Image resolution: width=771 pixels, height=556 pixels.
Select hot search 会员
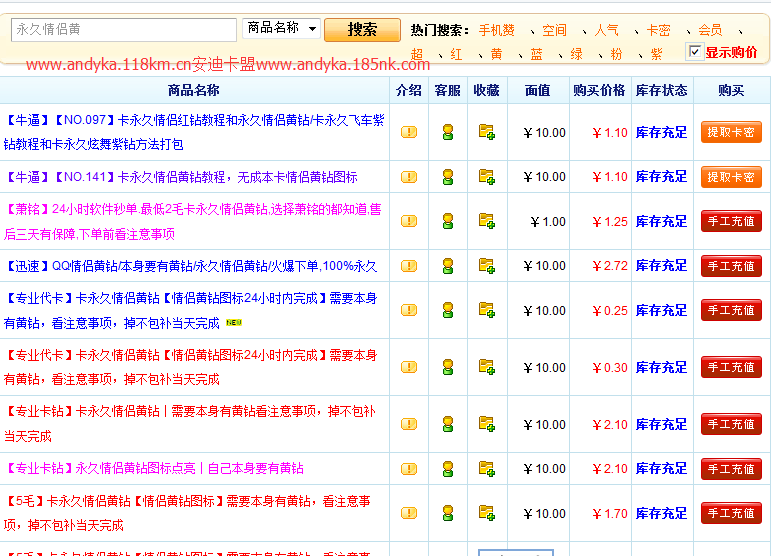[711, 30]
